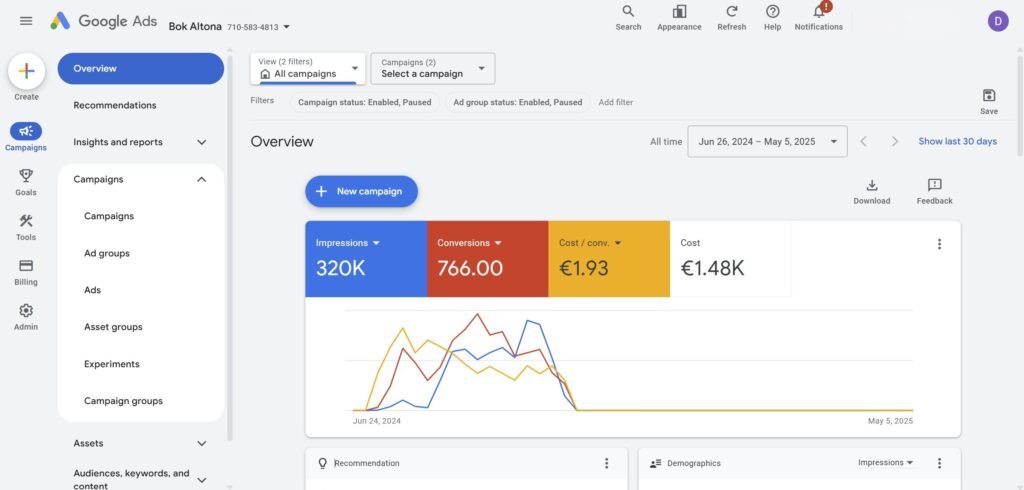Open the Tools section in sidebar

pyautogui.click(x=26, y=227)
